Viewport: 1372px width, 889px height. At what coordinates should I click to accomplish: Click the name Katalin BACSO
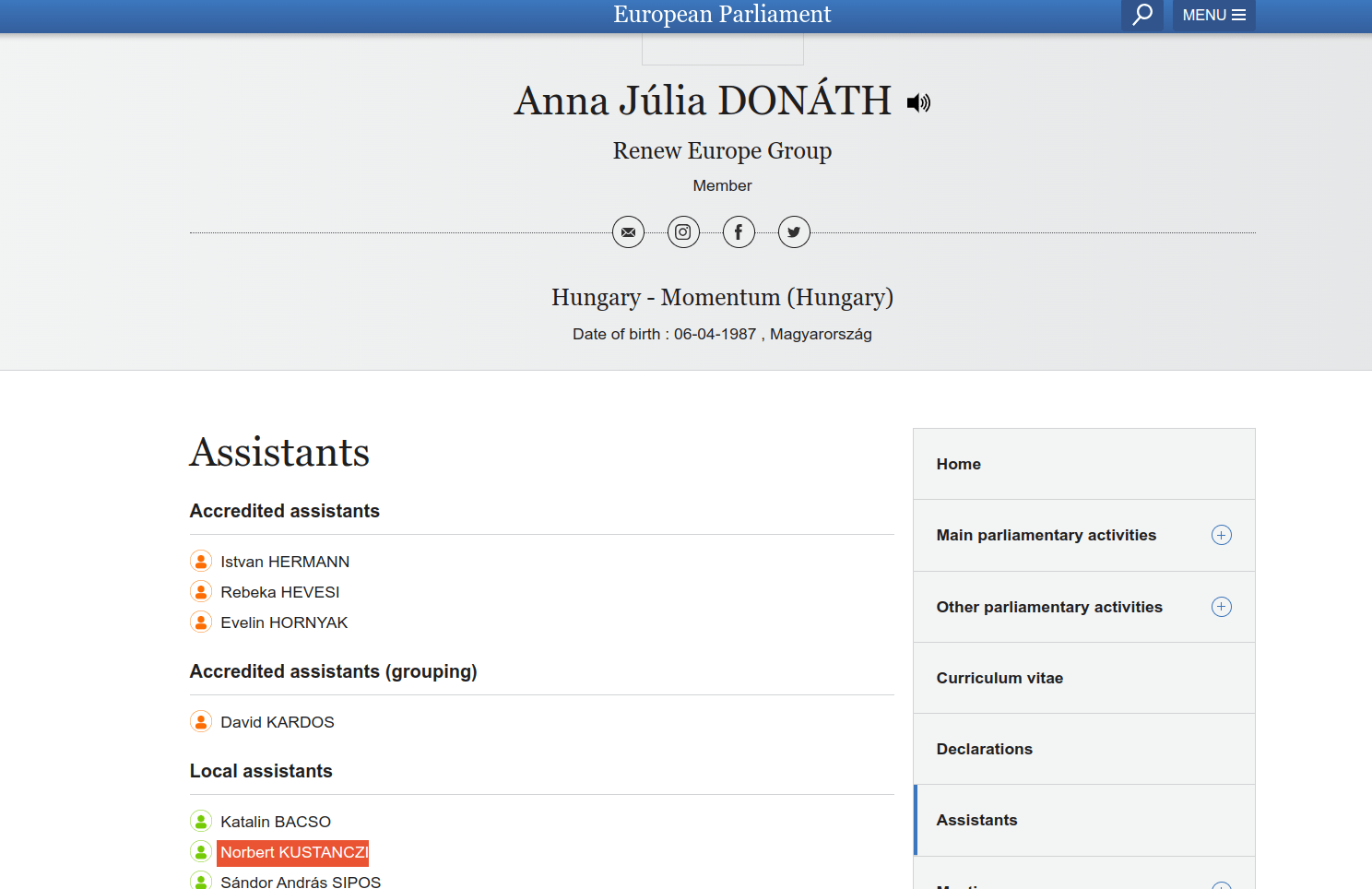point(276,822)
